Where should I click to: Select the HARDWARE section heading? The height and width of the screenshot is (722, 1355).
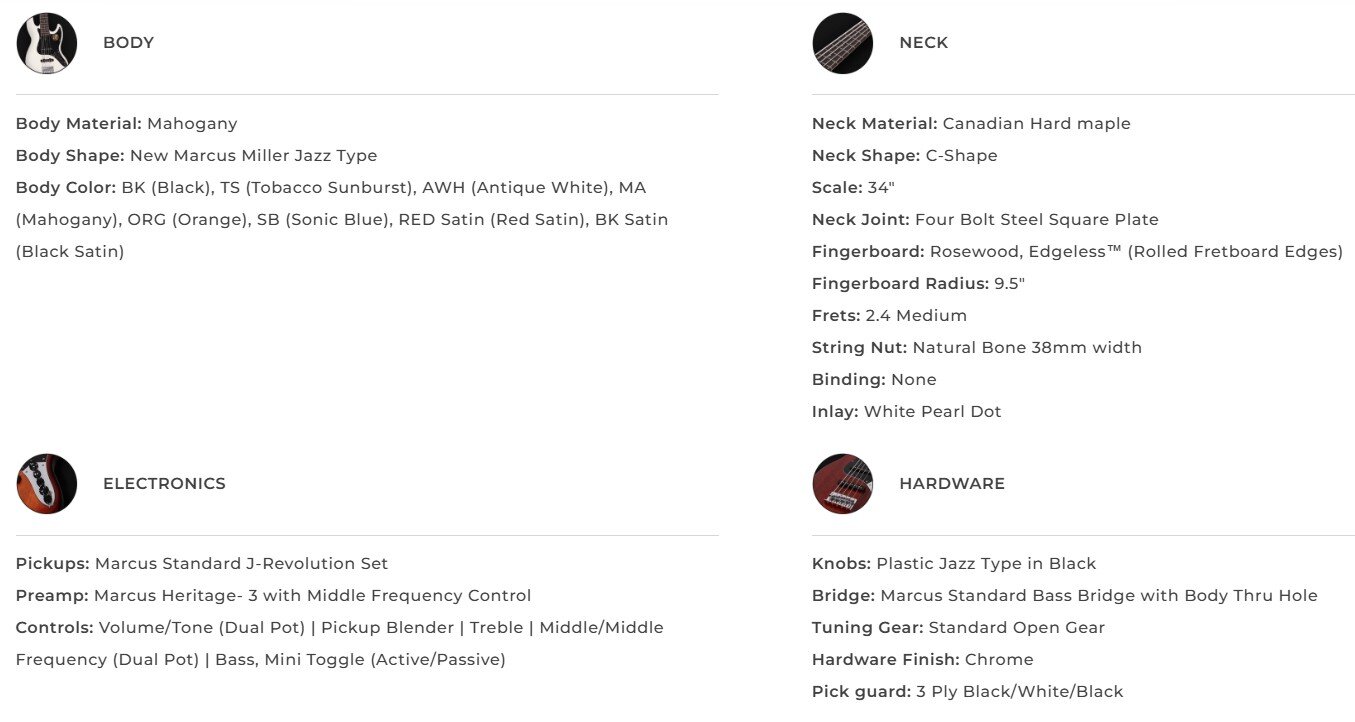pos(951,484)
